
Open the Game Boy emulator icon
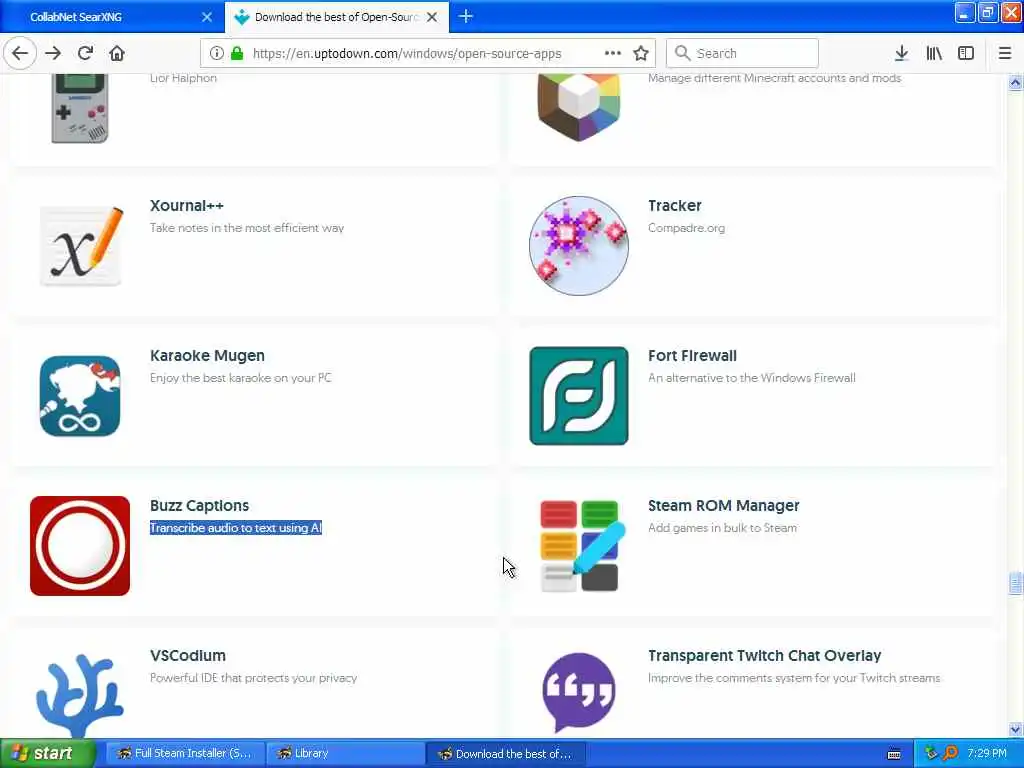tap(80, 108)
